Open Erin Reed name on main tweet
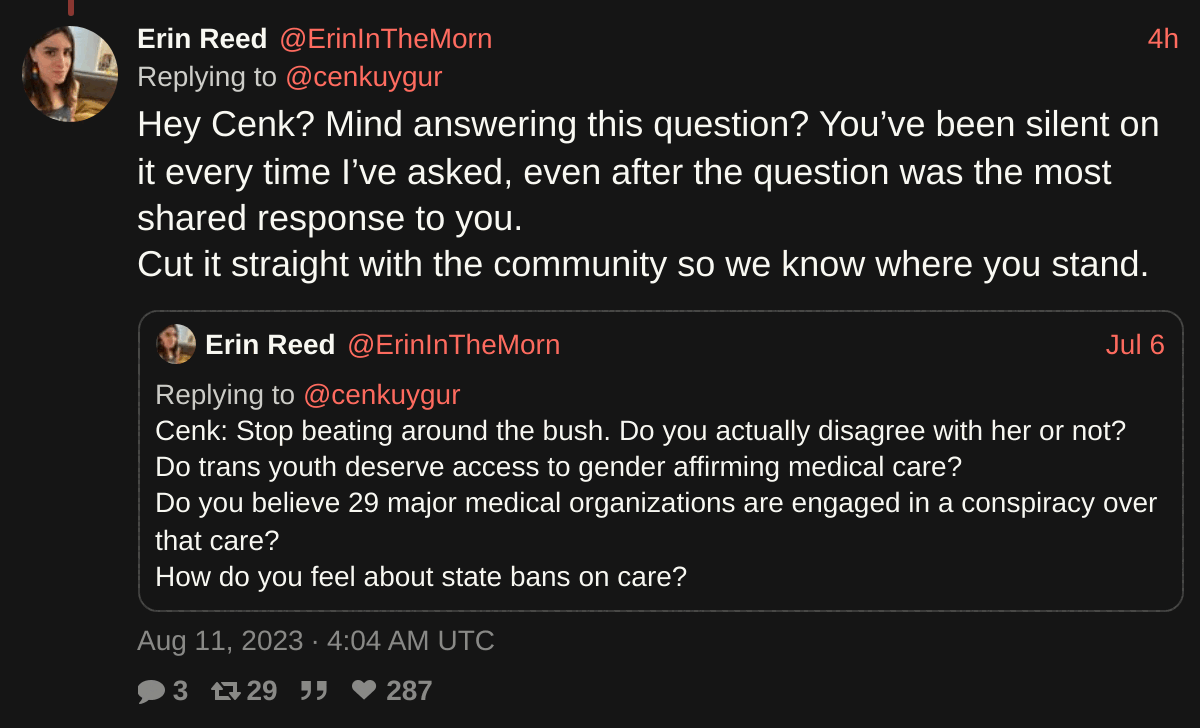The width and height of the screenshot is (1200, 728). (x=202, y=39)
